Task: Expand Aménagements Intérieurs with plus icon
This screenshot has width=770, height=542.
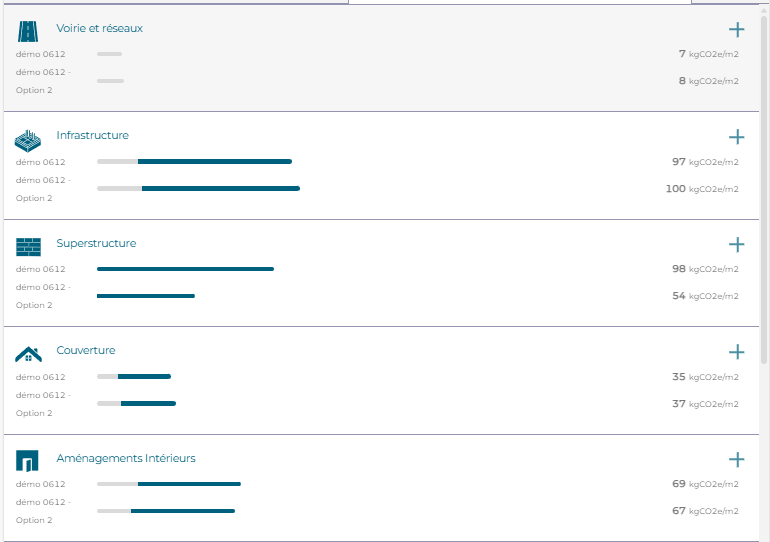Action: click(x=736, y=460)
